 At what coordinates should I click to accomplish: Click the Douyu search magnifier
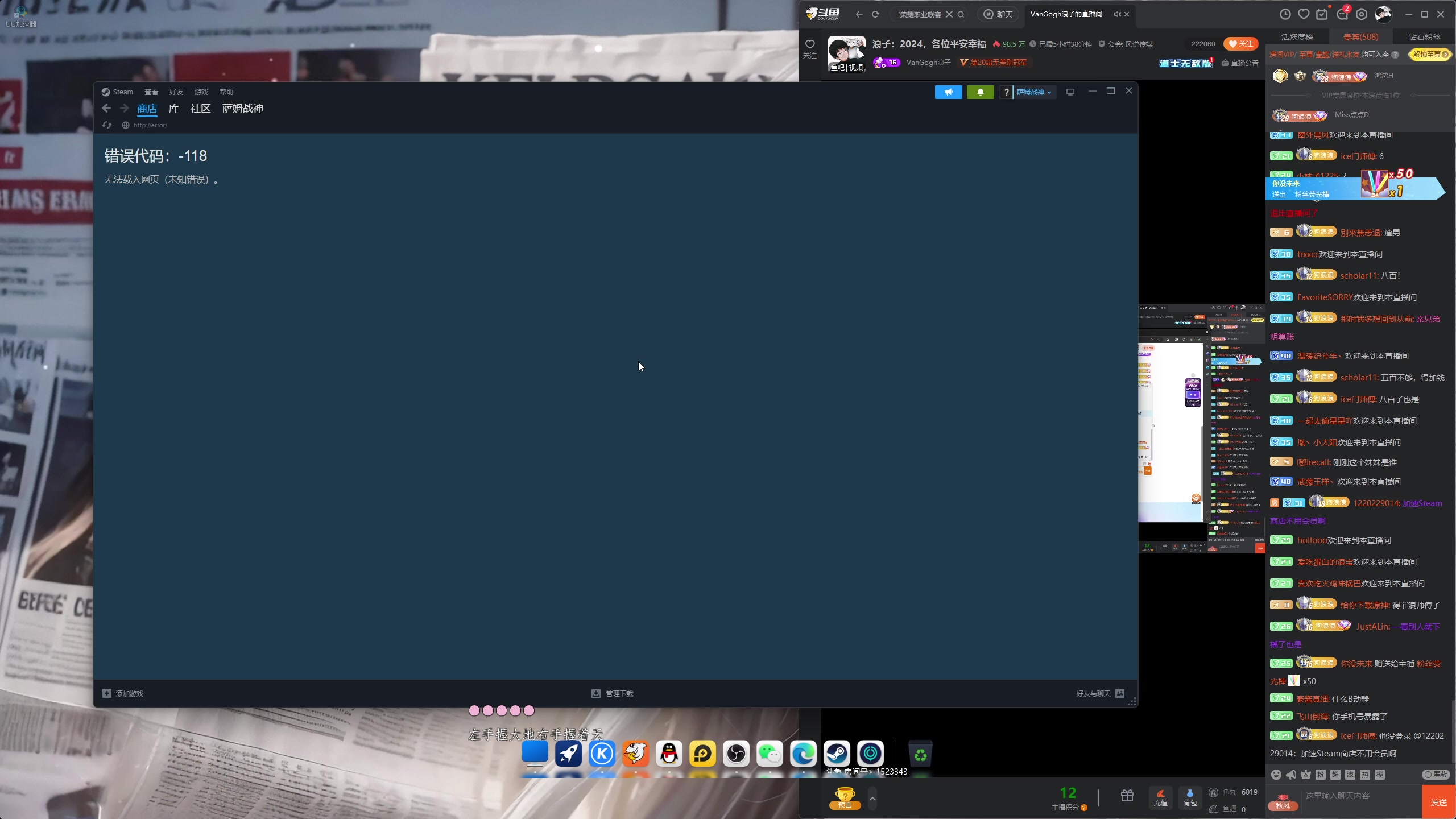click(x=961, y=14)
